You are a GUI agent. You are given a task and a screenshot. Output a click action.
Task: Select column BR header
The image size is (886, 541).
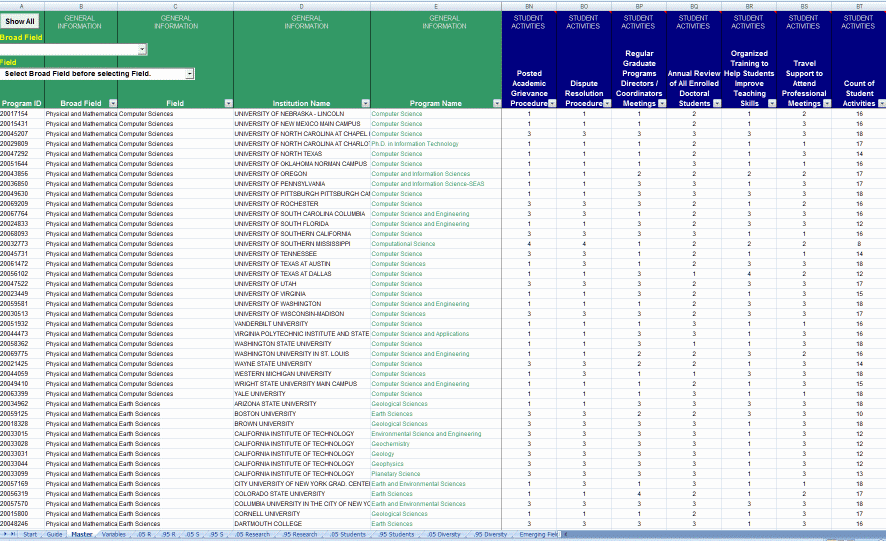(749, 6)
